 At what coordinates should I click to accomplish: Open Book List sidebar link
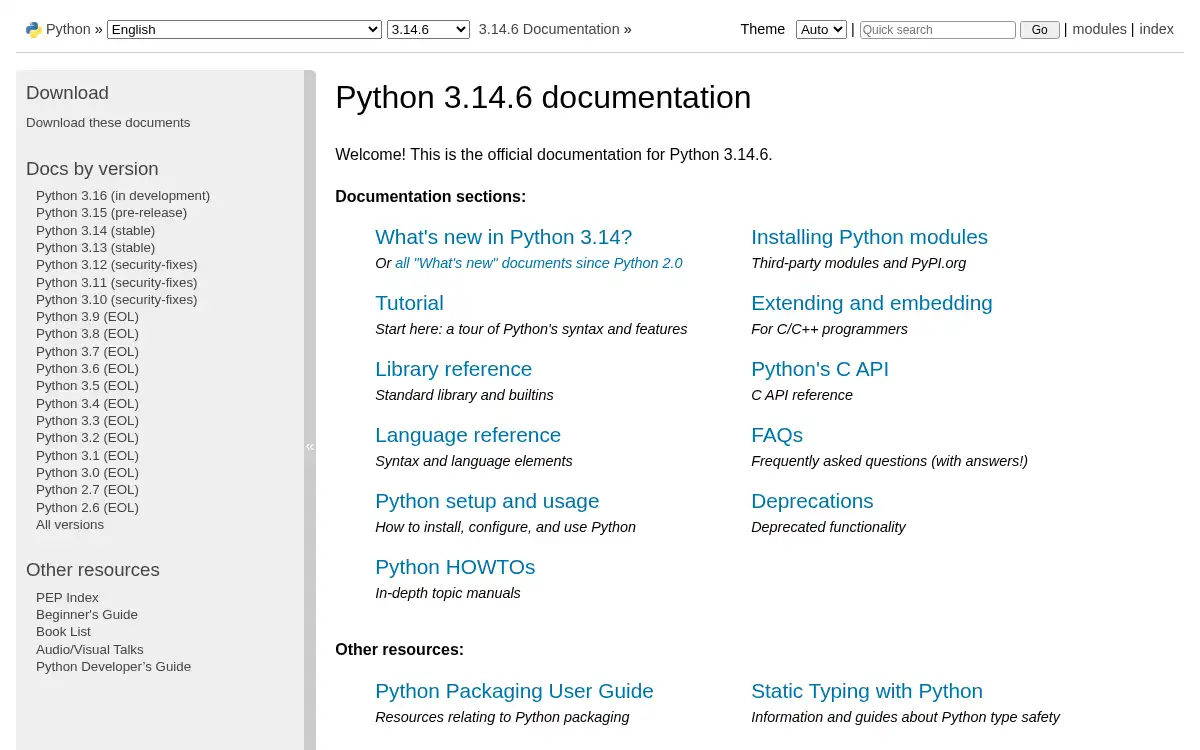tap(63, 631)
